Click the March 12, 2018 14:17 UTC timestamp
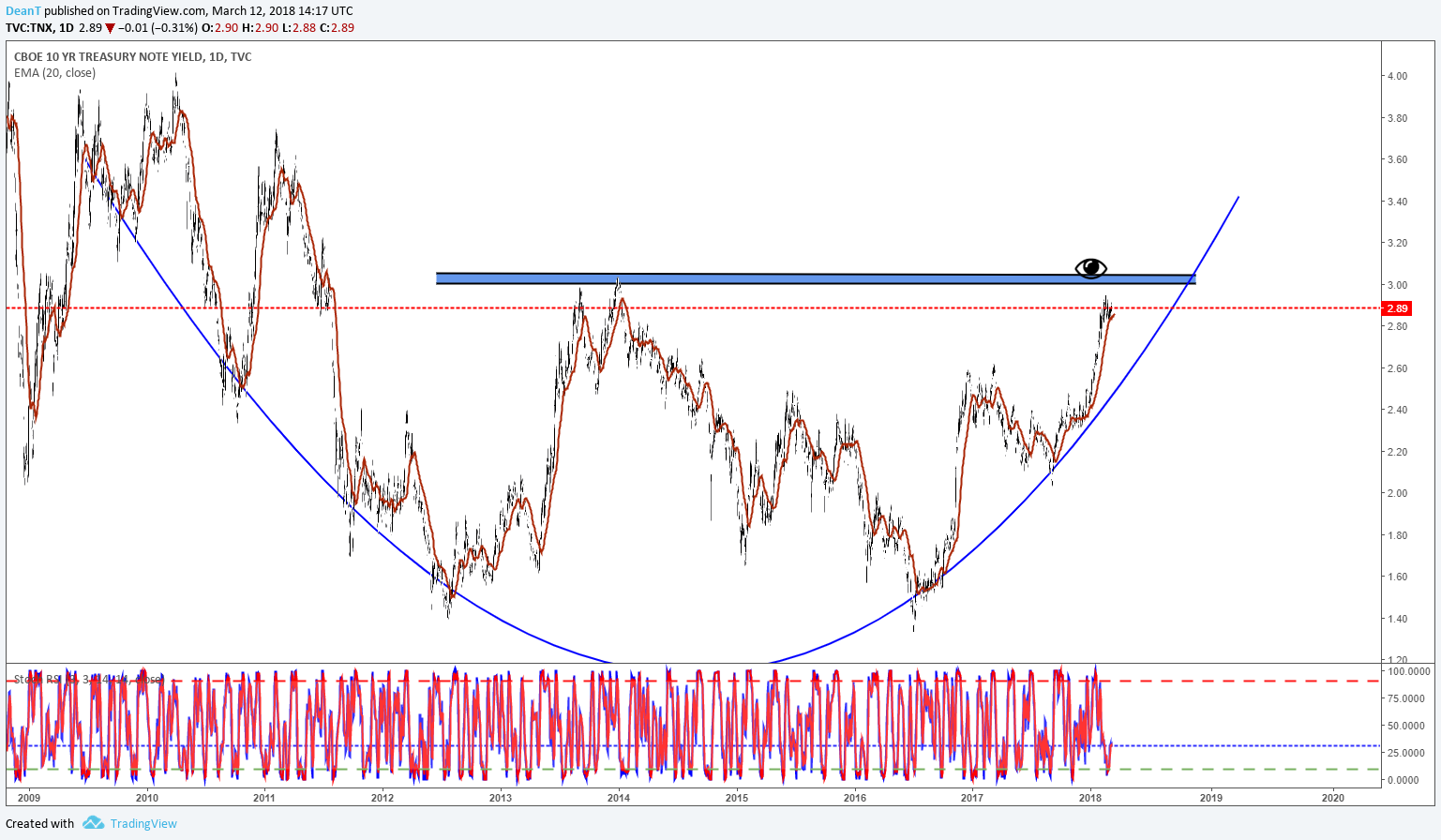 click(x=282, y=11)
